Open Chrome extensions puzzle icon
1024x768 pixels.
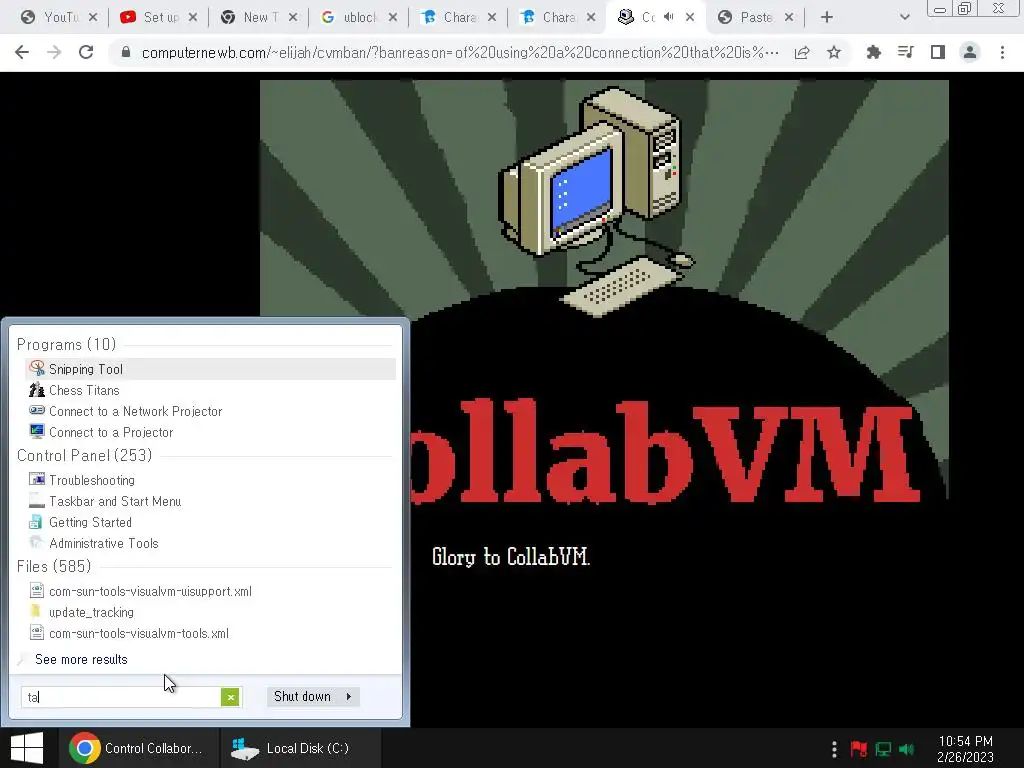click(x=873, y=52)
